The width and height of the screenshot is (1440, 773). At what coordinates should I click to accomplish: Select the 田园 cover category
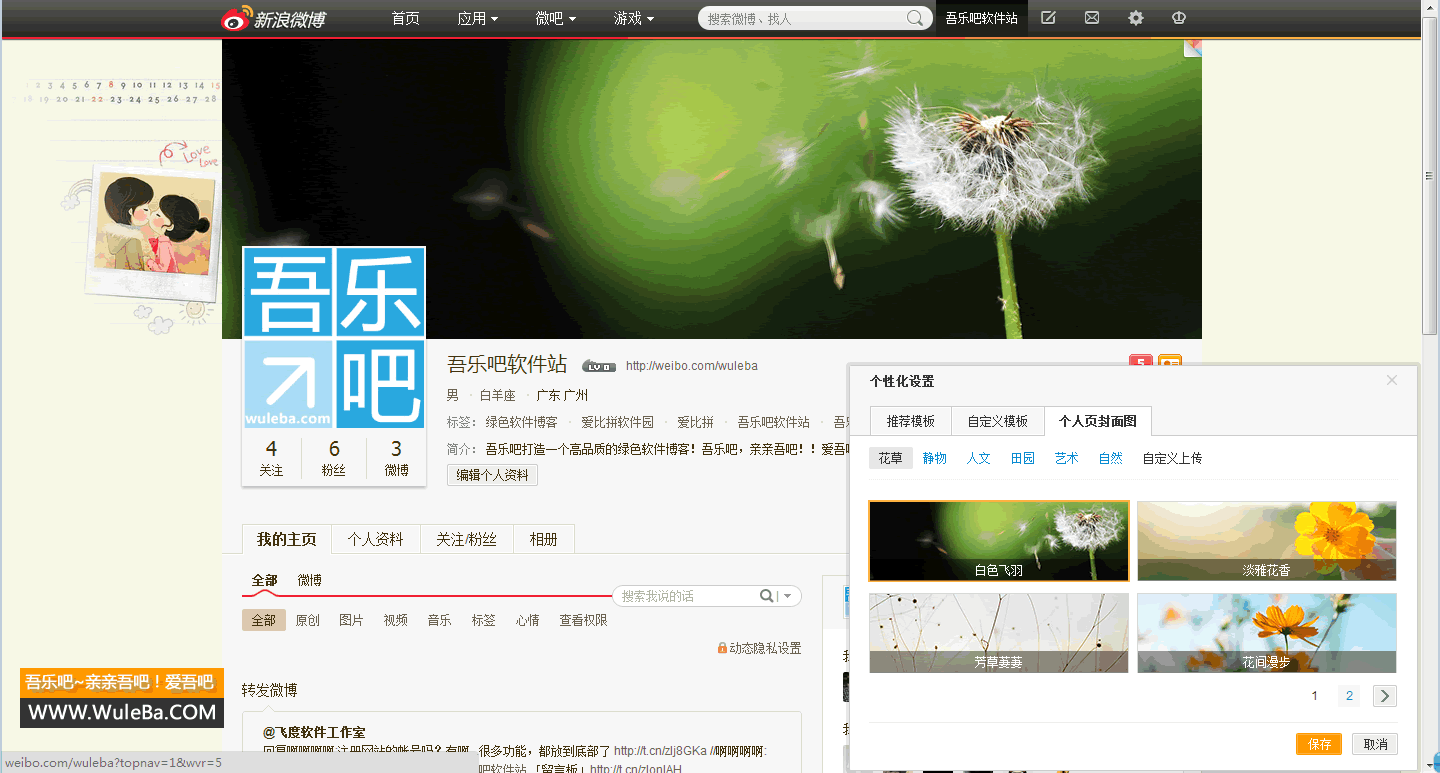click(1022, 458)
